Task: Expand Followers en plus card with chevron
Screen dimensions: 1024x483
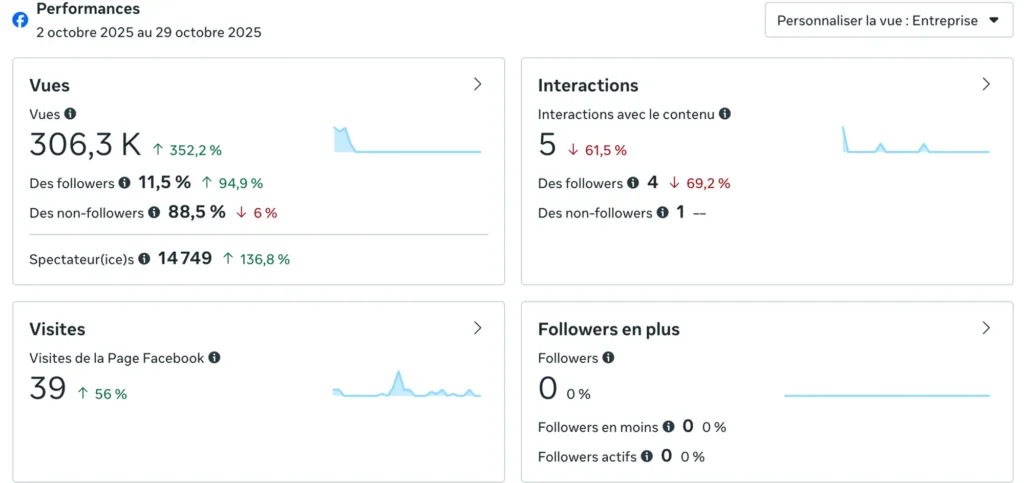Action: point(986,328)
